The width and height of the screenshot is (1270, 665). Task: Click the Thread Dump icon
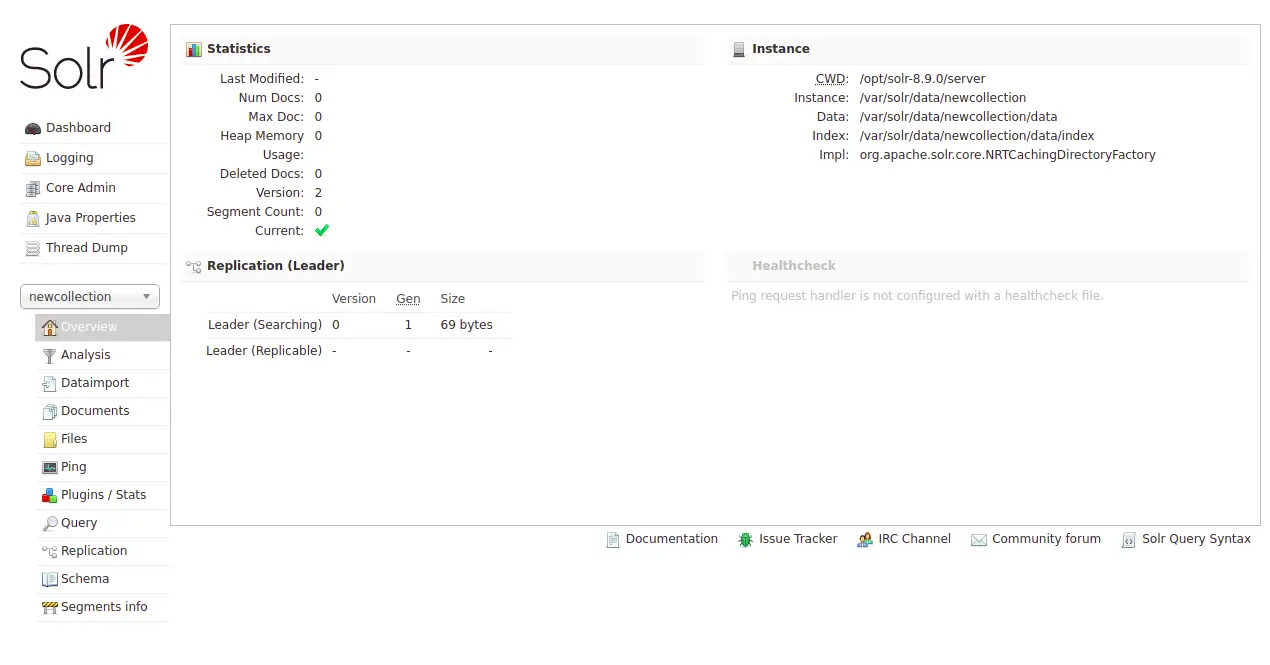click(x=33, y=248)
